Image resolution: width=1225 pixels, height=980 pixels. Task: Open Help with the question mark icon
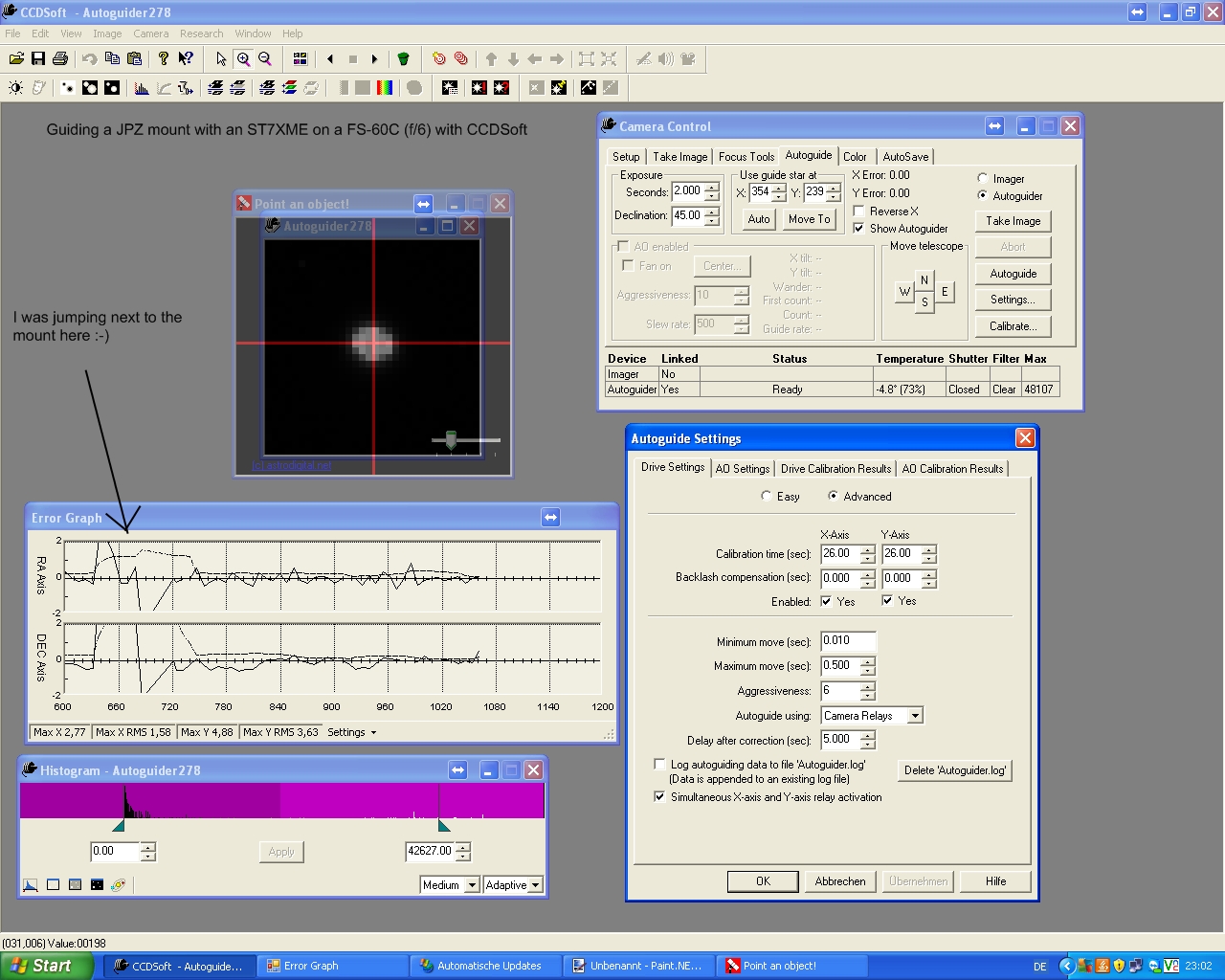tap(164, 58)
